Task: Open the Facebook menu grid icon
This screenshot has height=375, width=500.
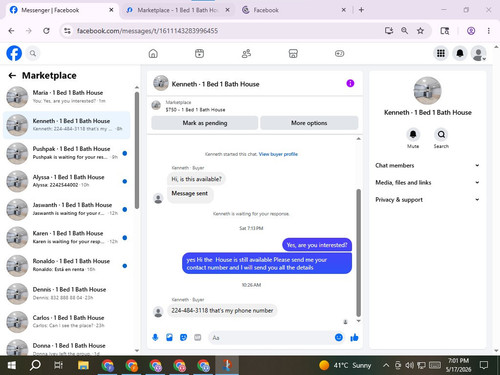Action: click(441, 53)
